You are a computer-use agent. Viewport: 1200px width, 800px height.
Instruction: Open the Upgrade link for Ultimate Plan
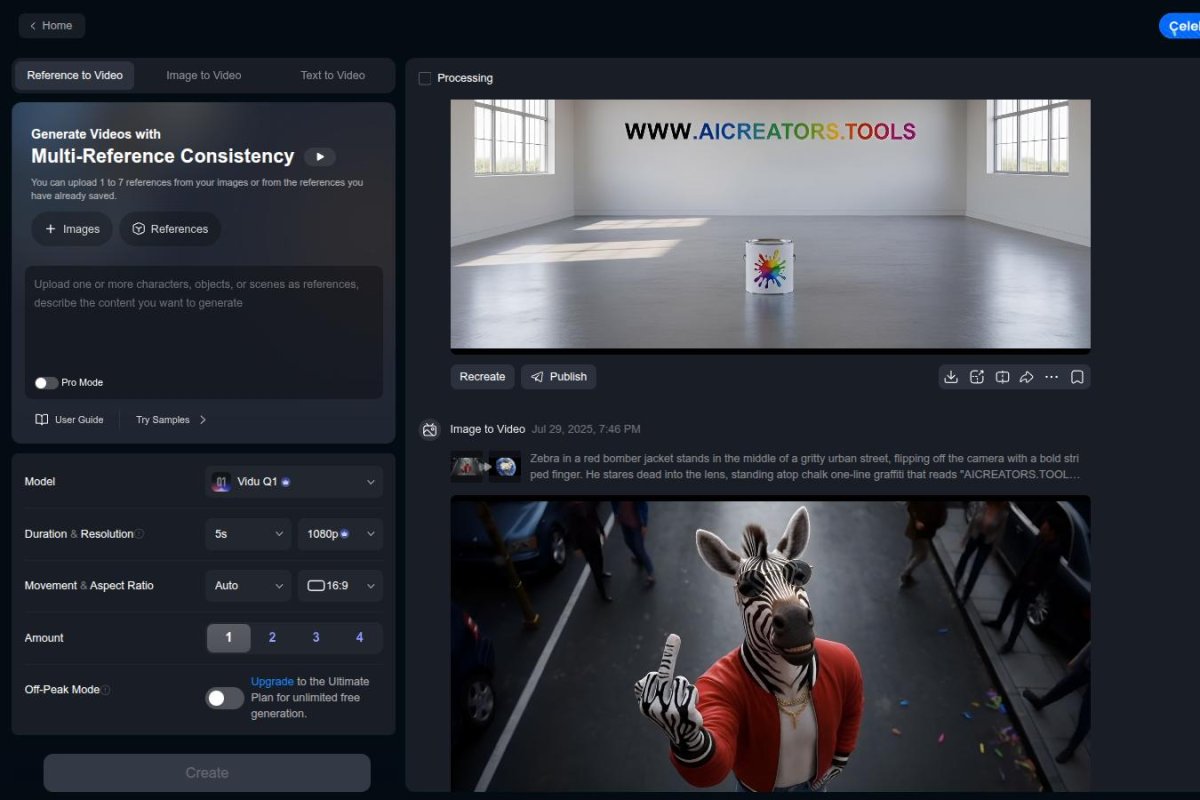[x=272, y=681]
